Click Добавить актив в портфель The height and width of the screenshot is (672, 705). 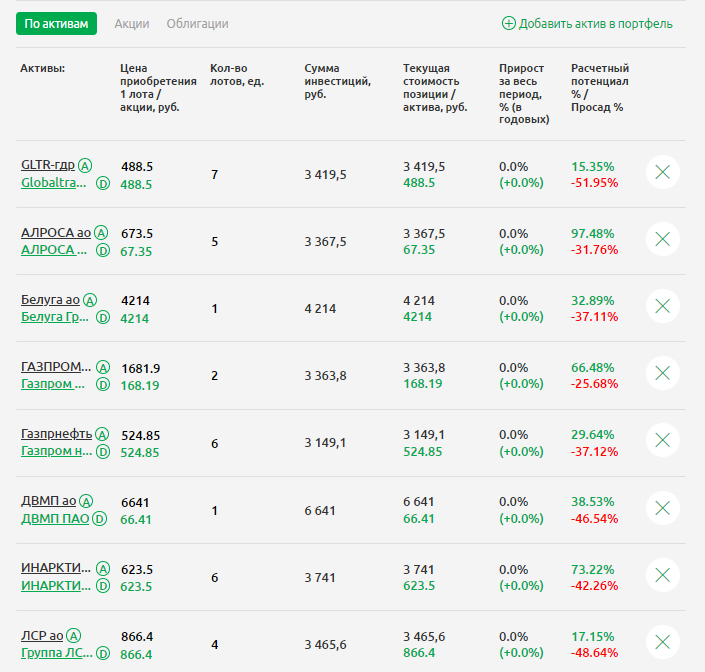point(587,23)
